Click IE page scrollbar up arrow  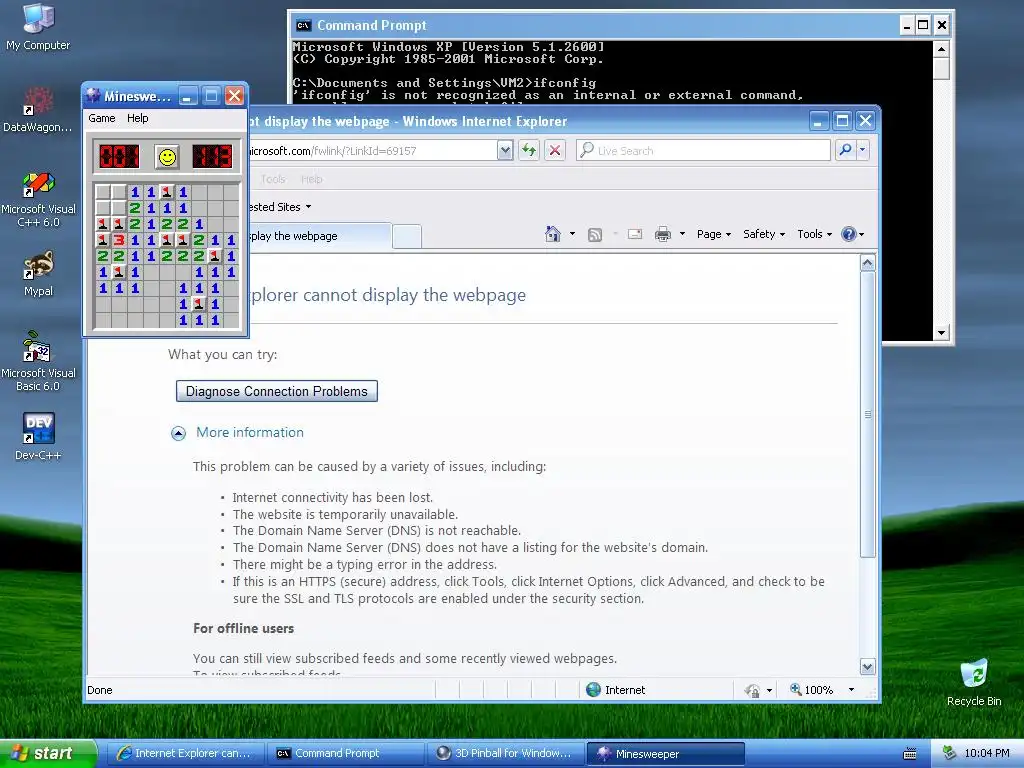[x=867, y=263]
